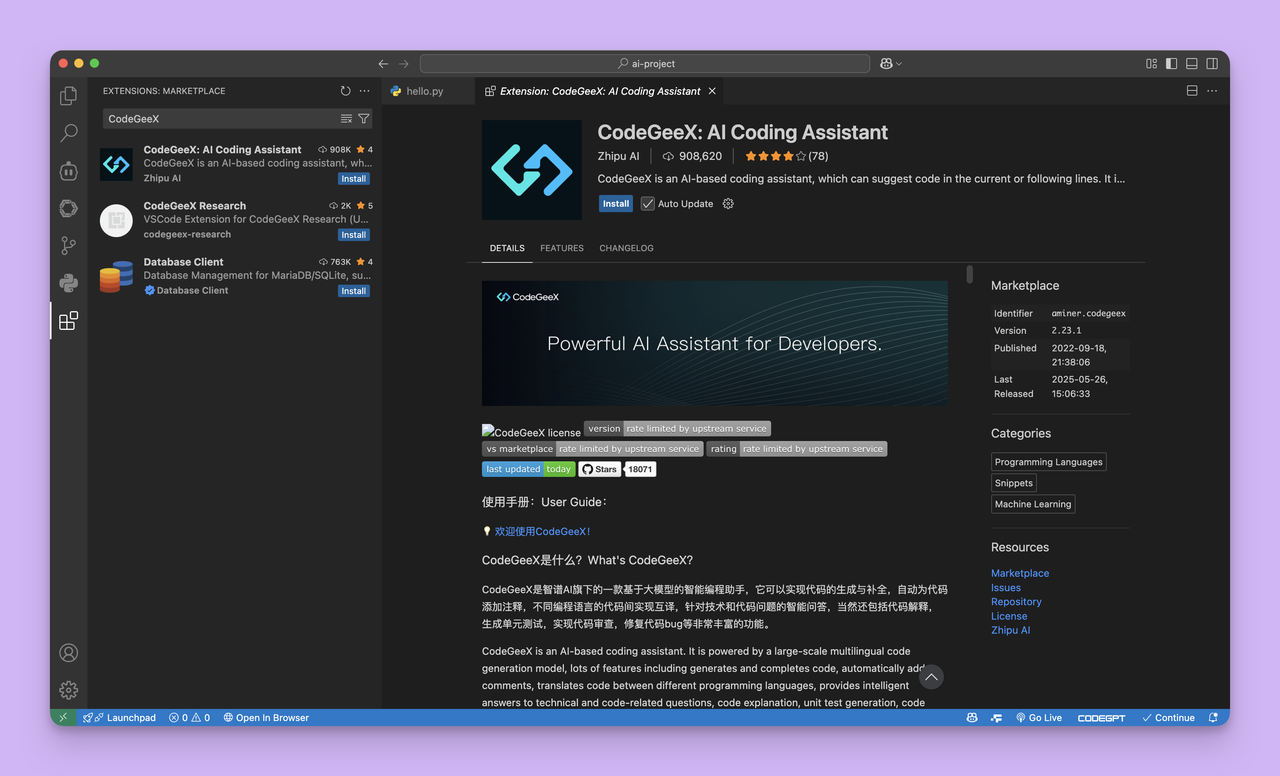Open the Repository resource link
The width and height of the screenshot is (1280, 776).
[x=1016, y=602]
